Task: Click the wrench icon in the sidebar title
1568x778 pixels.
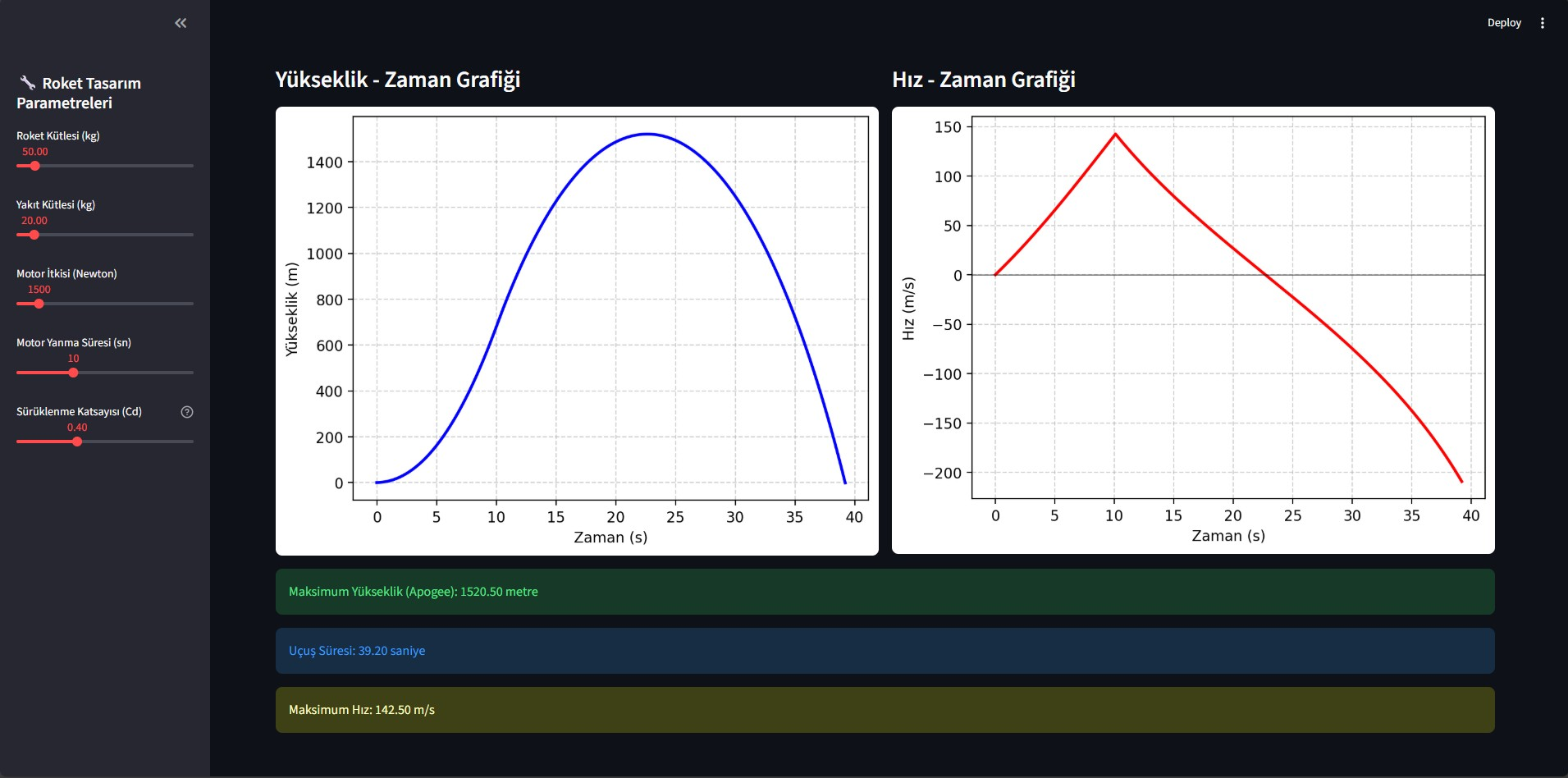Action: pyautogui.click(x=27, y=83)
